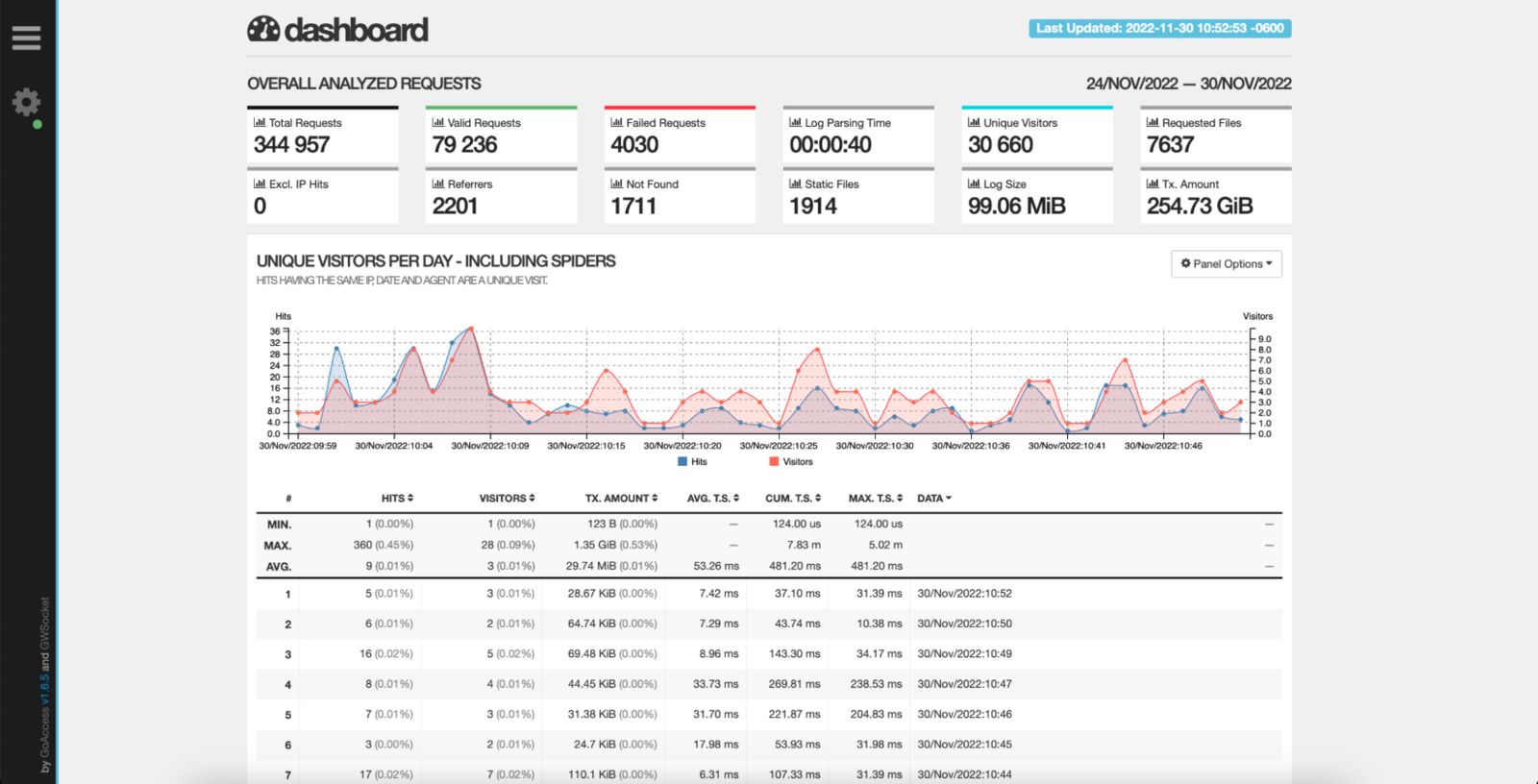The width and height of the screenshot is (1538, 784).
Task: Click the Log Parsing Time chart icon
Action: point(796,122)
